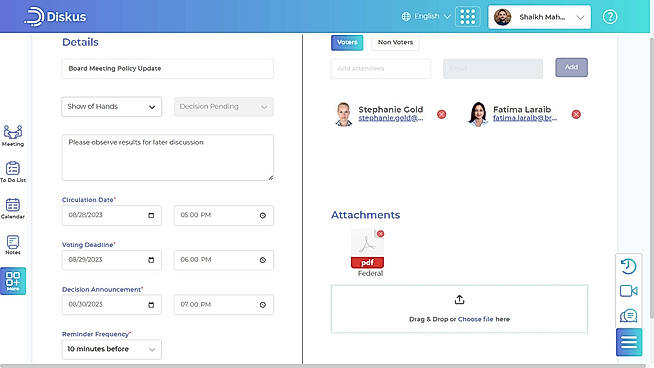654x368 pixels.
Task: Open the Meeting section in sidebar
Action: (x=13, y=136)
